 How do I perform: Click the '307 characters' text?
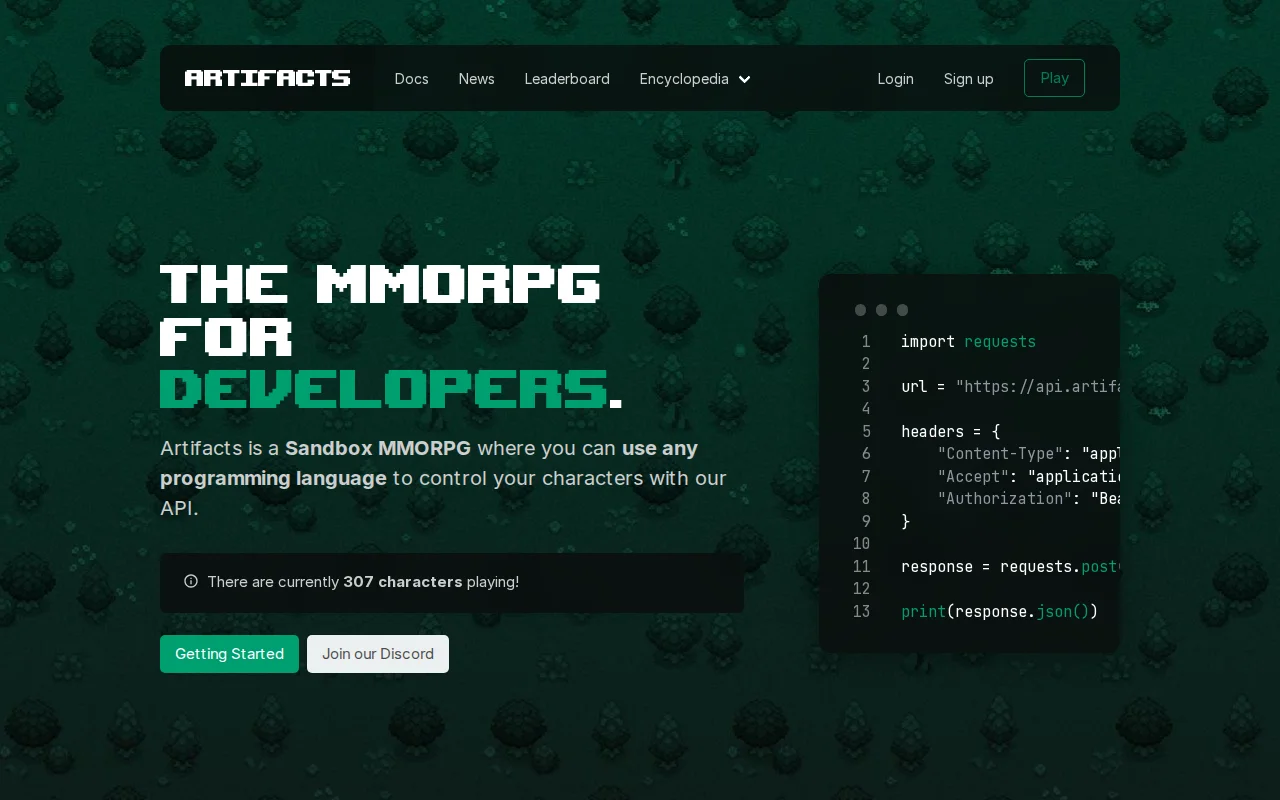[402, 582]
